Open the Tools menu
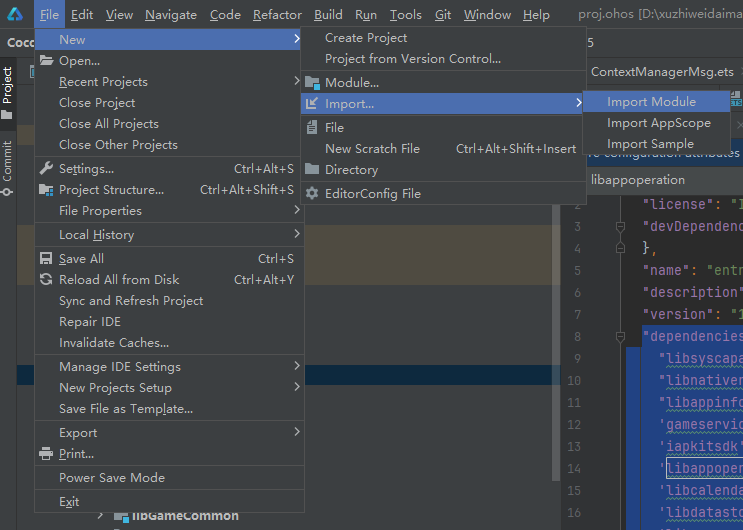The height and width of the screenshot is (530, 743). pyautogui.click(x=406, y=15)
